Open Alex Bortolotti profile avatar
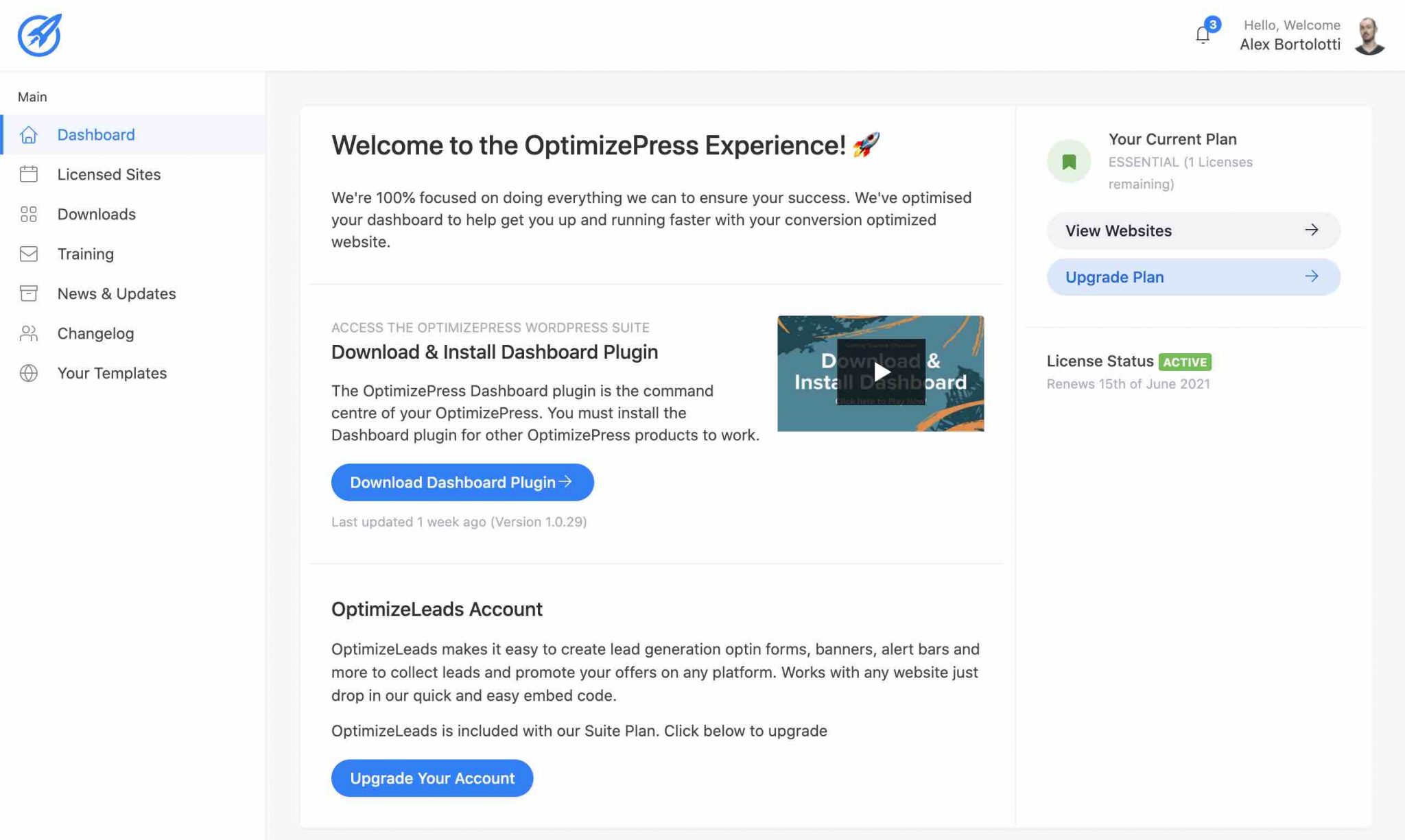1405x840 pixels. tap(1369, 36)
